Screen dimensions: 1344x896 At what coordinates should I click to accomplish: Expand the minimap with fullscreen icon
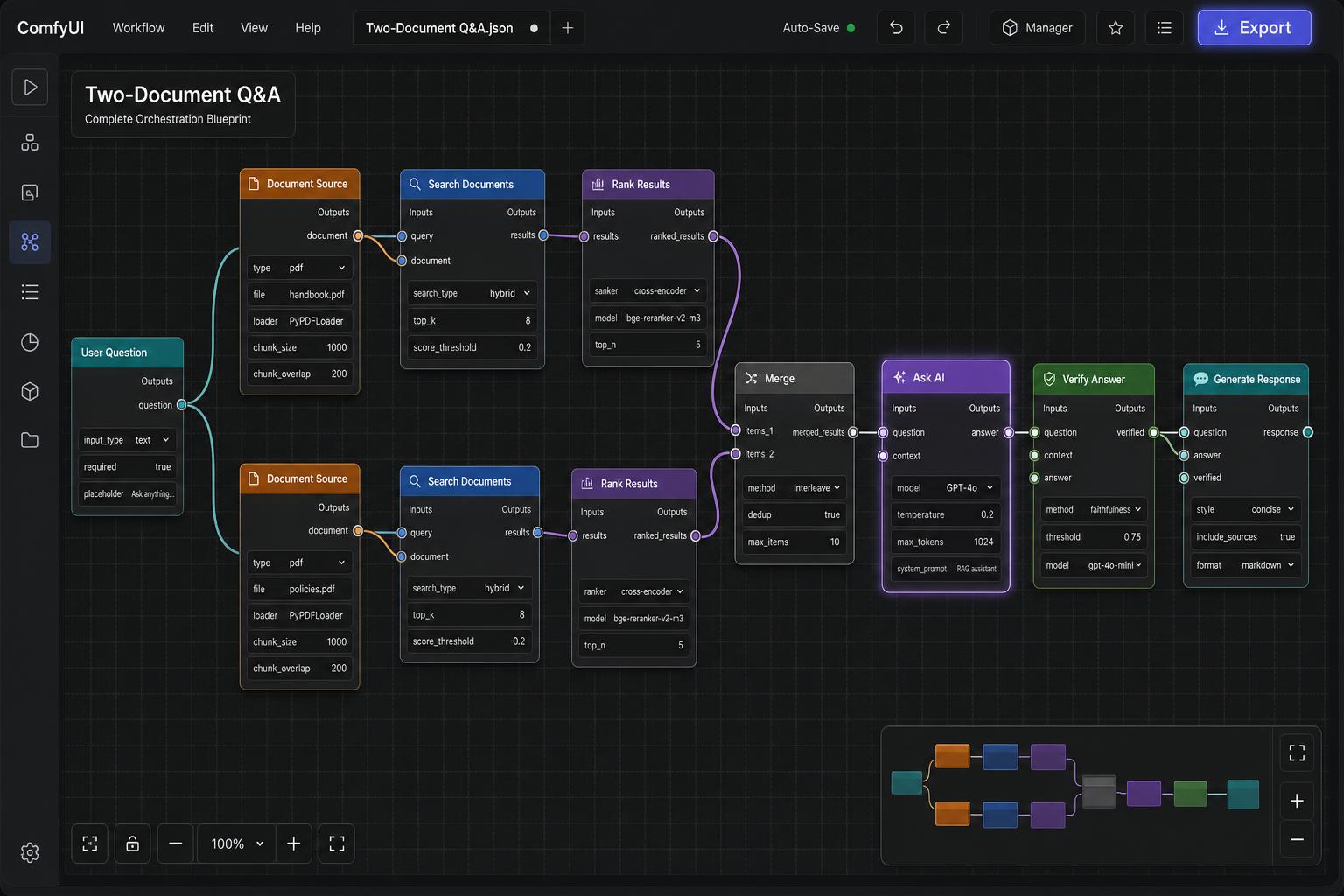click(x=1297, y=752)
